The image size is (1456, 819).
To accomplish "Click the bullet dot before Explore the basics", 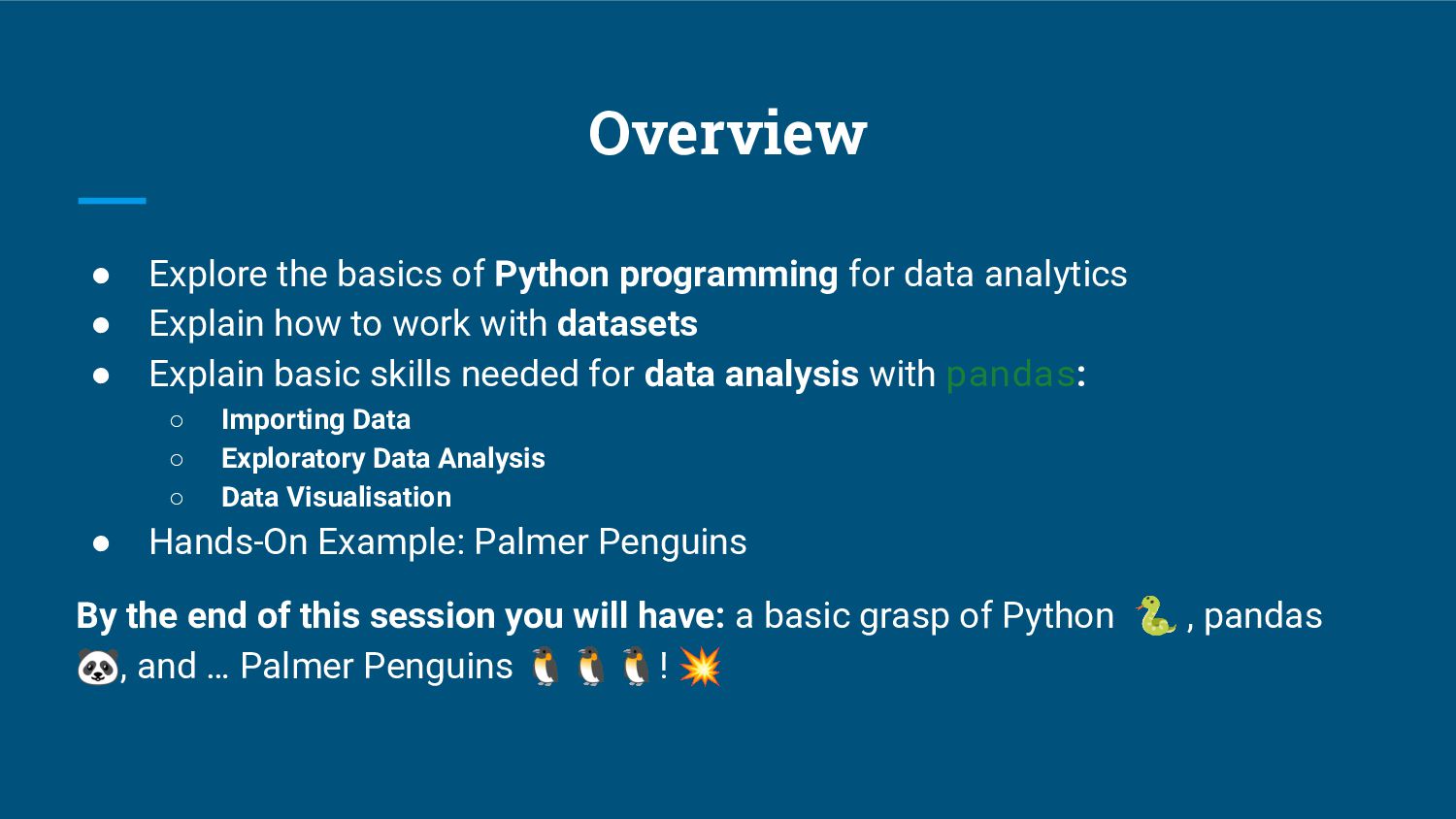I will click(x=101, y=276).
